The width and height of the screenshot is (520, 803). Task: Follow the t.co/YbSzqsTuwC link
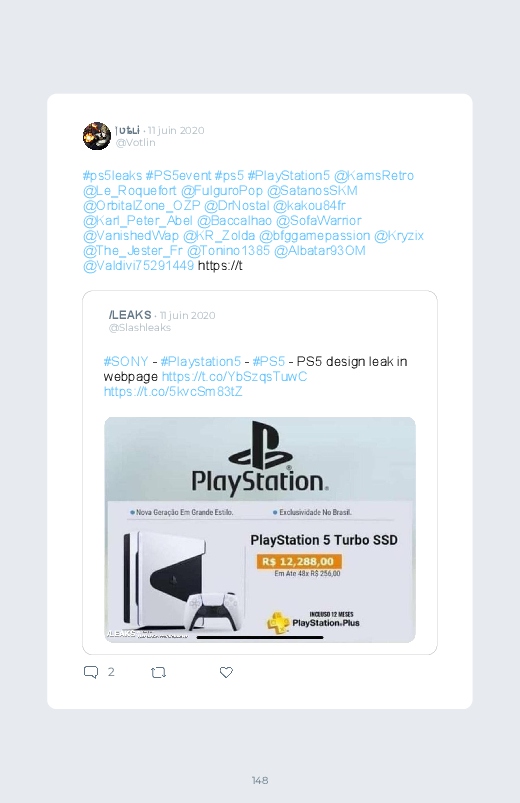[234, 376]
